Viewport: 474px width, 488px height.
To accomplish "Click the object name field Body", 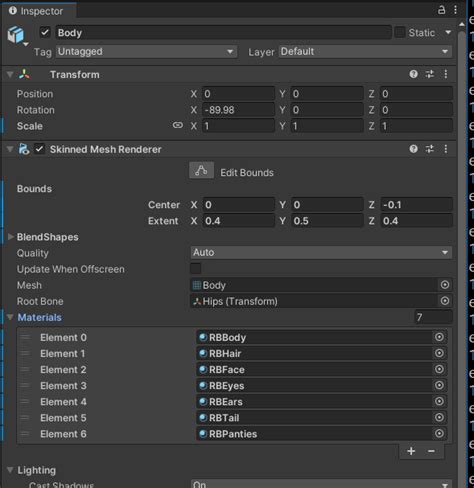I will point(223,33).
